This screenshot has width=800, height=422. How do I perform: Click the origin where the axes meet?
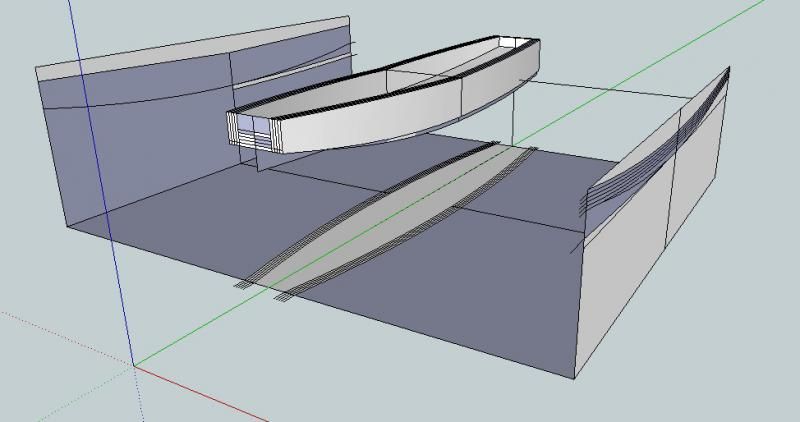click(136, 367)
